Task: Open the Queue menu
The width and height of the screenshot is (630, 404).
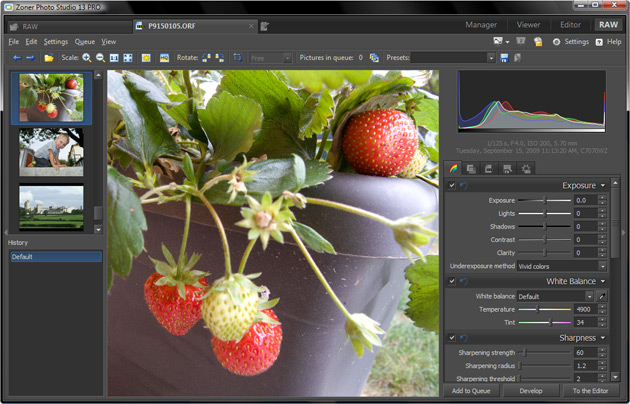Action: [84, 42]
